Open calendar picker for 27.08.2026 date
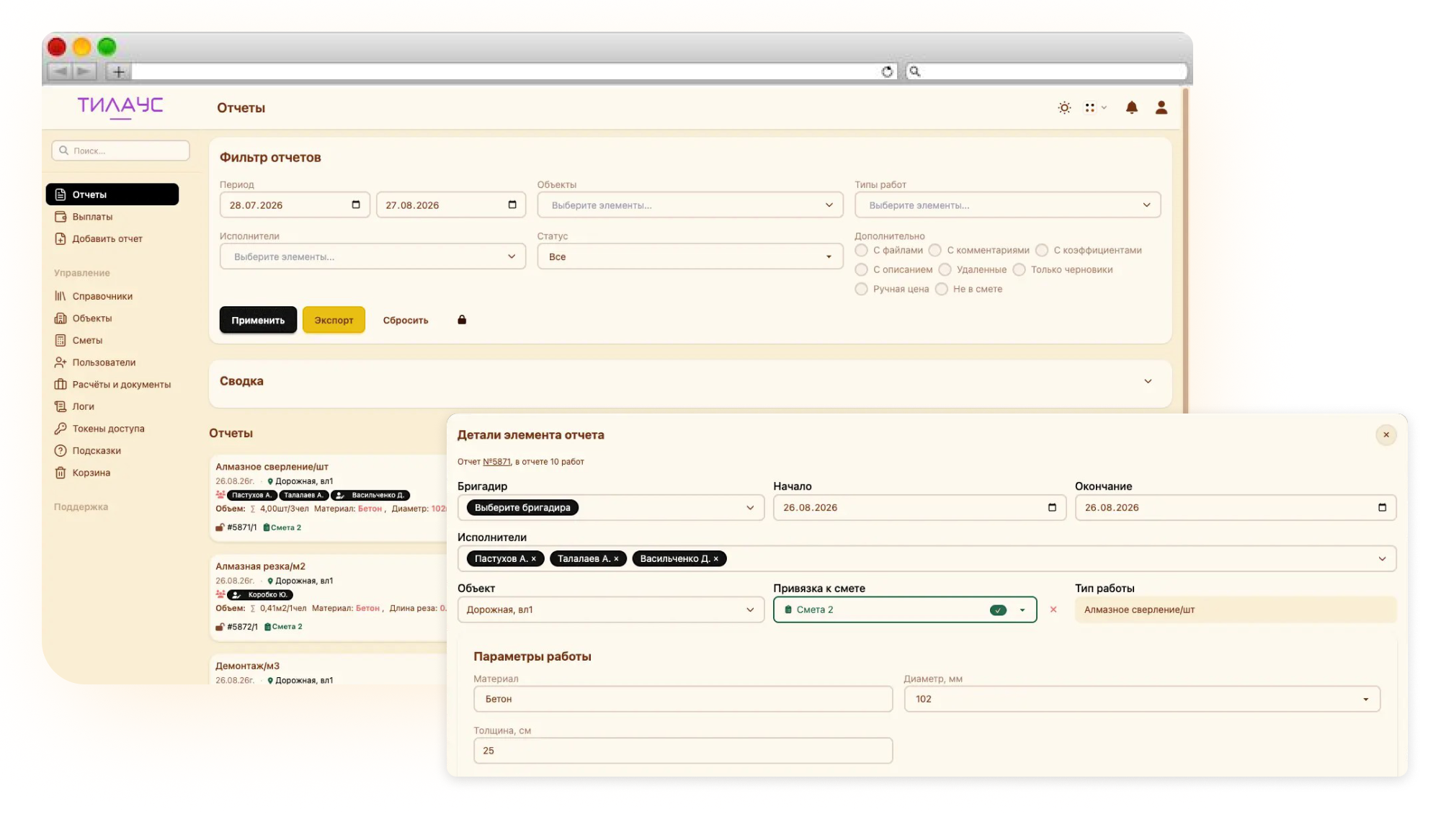 pyautogui.click(x=512, y=205)
